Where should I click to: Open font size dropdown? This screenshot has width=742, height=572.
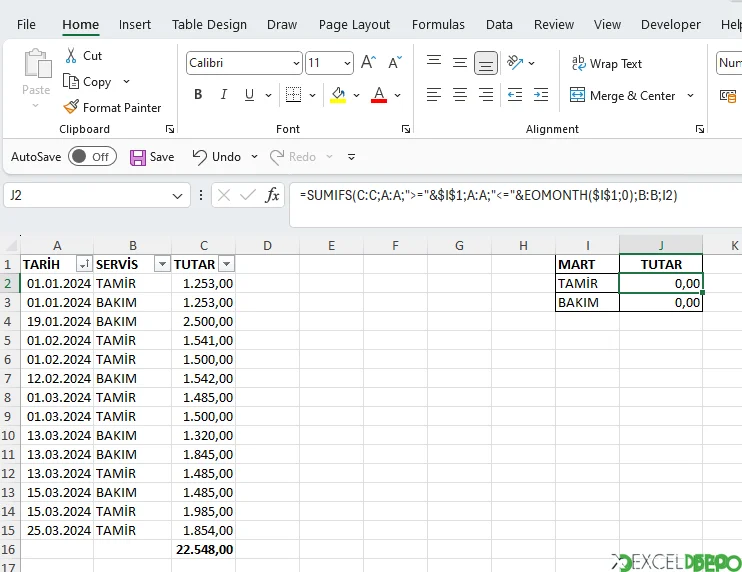tap(347, 63)
